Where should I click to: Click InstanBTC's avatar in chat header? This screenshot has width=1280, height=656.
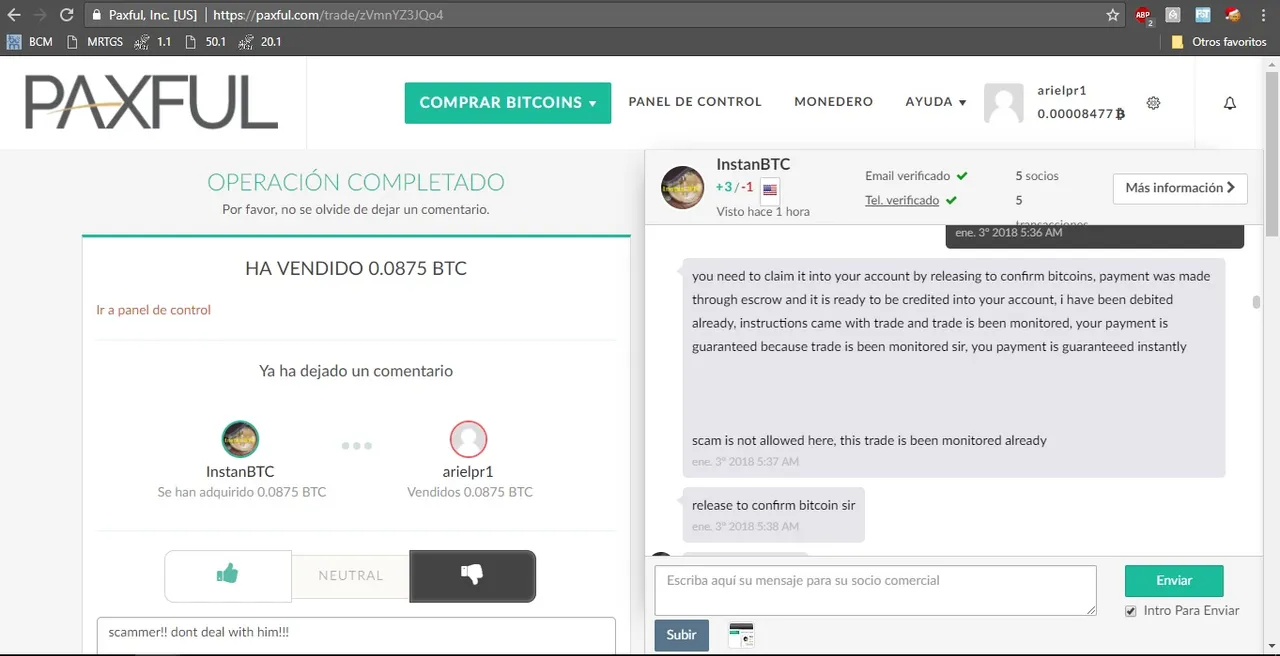click(683, 187)
